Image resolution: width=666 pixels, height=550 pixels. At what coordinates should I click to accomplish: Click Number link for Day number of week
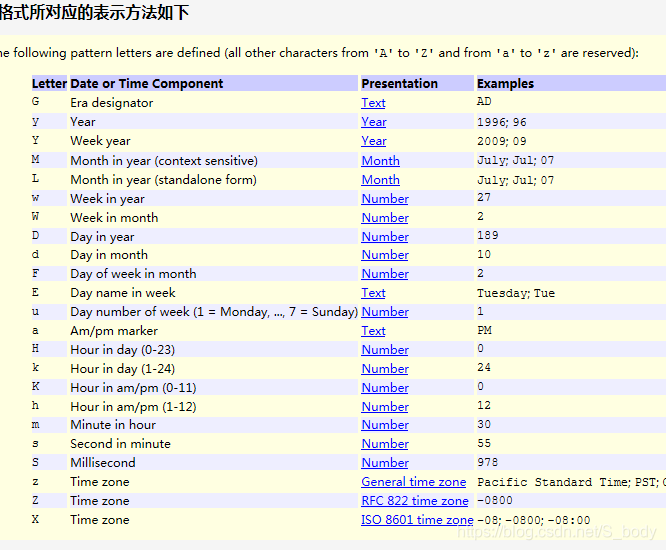[385, 312]
